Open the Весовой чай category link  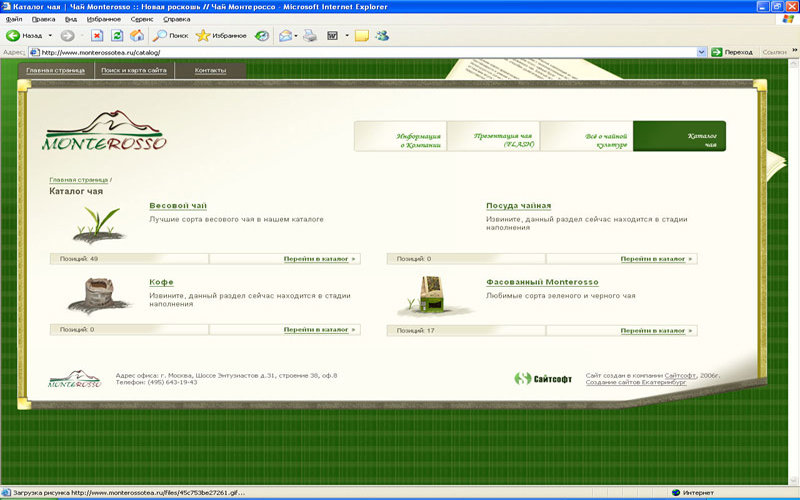[178, 206]
